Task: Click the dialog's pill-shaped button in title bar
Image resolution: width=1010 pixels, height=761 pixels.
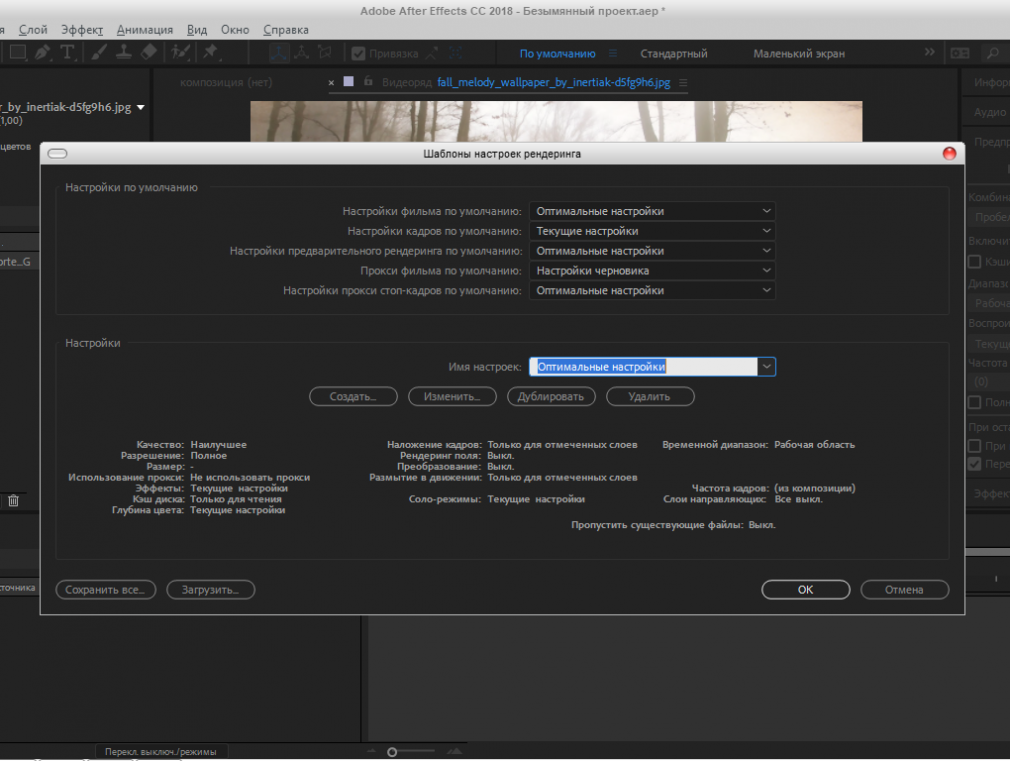Action: point(57,153)
